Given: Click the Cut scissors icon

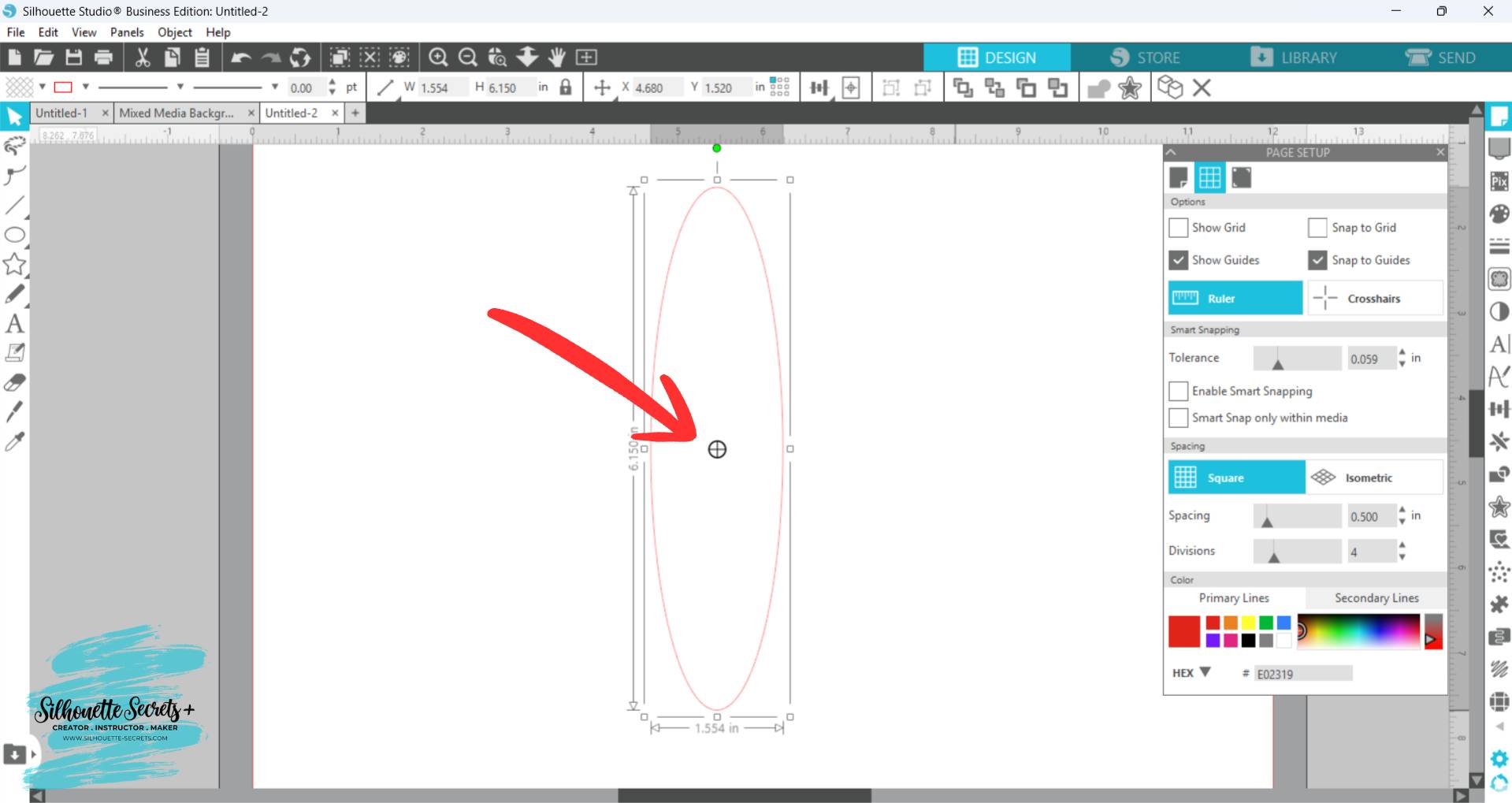Looking at the screenshot, I should [143, 58].
